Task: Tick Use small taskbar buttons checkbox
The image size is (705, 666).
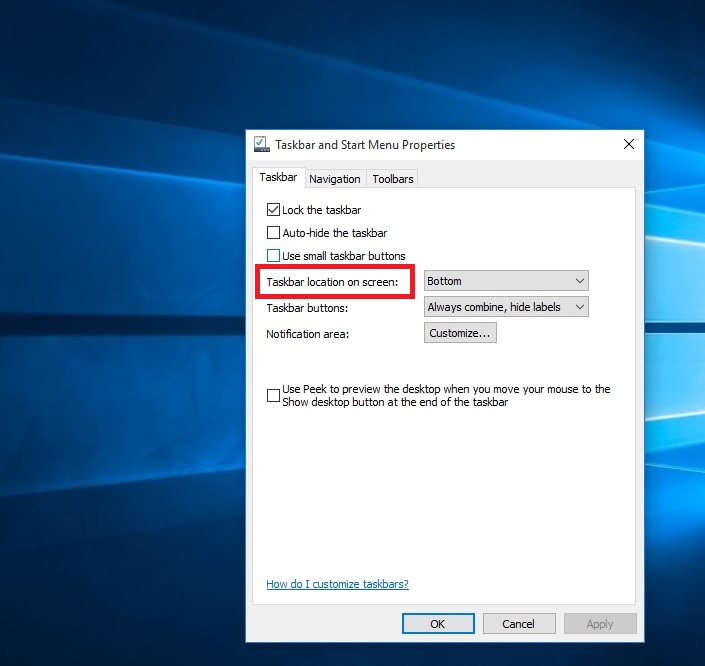Action: (x=273, y=256)
